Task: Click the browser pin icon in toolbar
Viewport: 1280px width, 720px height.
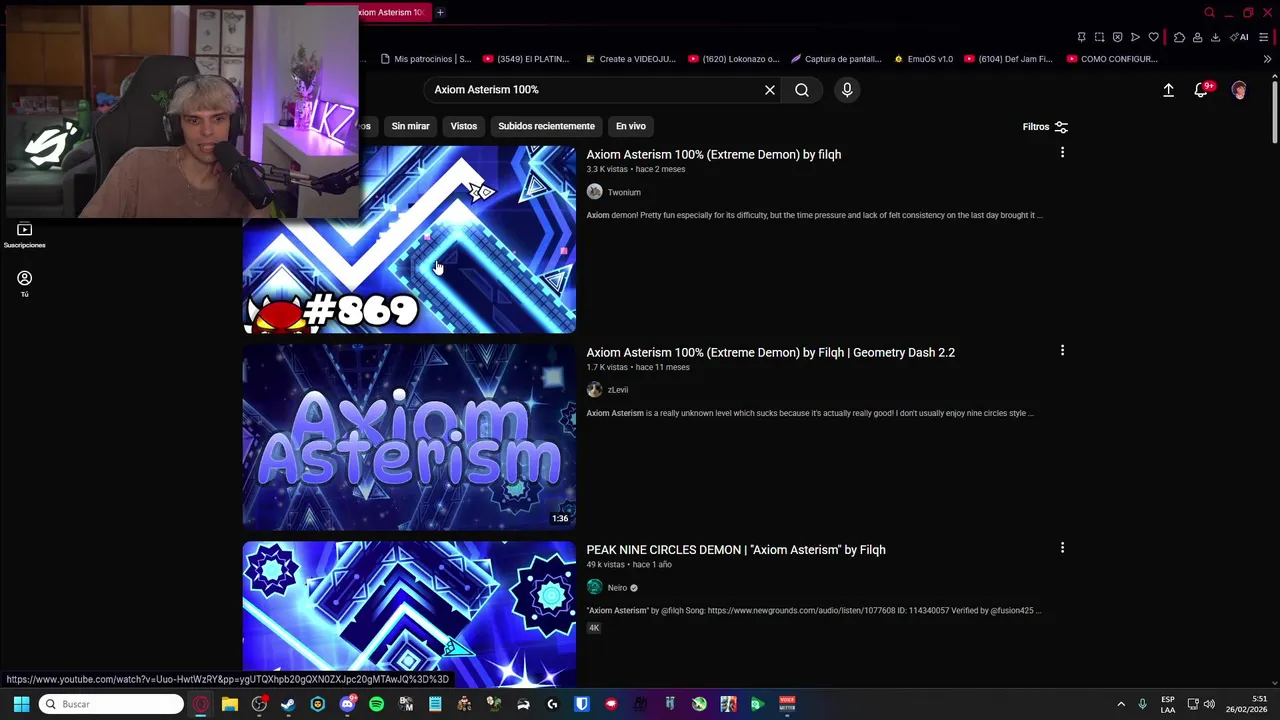Action: (x=1081, y=37)
